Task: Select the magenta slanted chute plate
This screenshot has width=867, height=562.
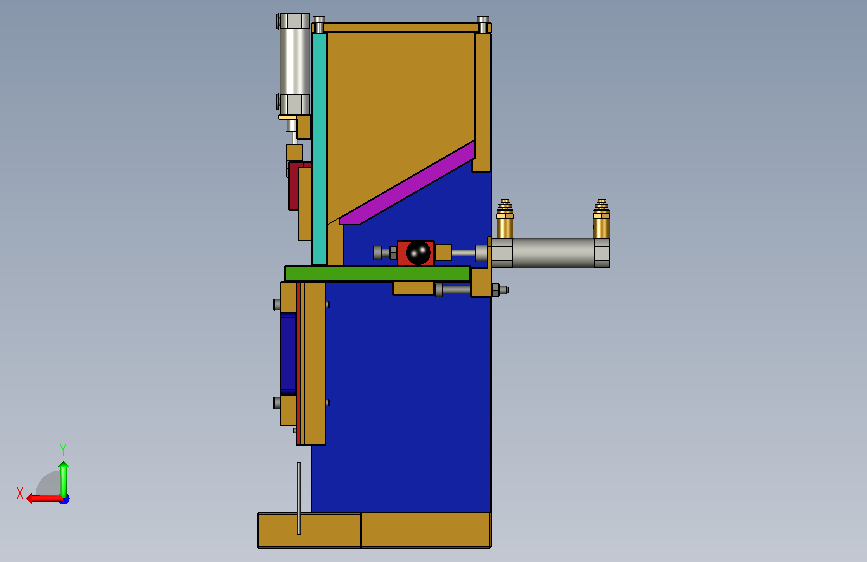Action: [x=408, y=184]
